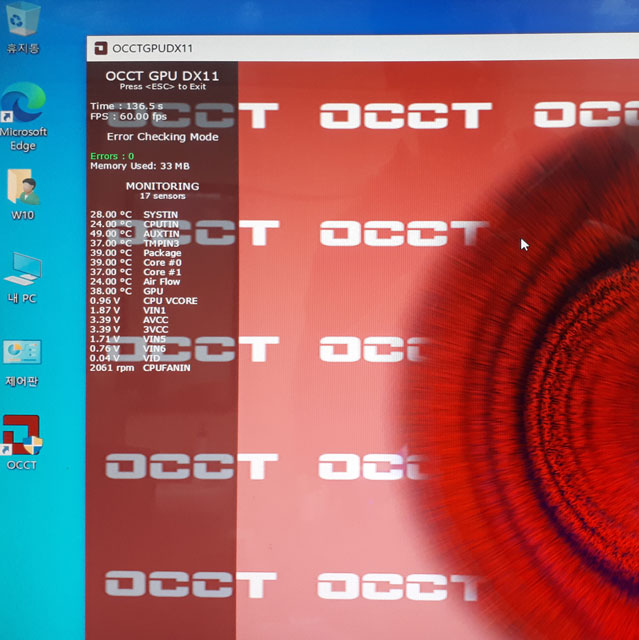Select the SYSTIN 28.00 °C sensor row
639x640 pixels.
coord(134,215)
